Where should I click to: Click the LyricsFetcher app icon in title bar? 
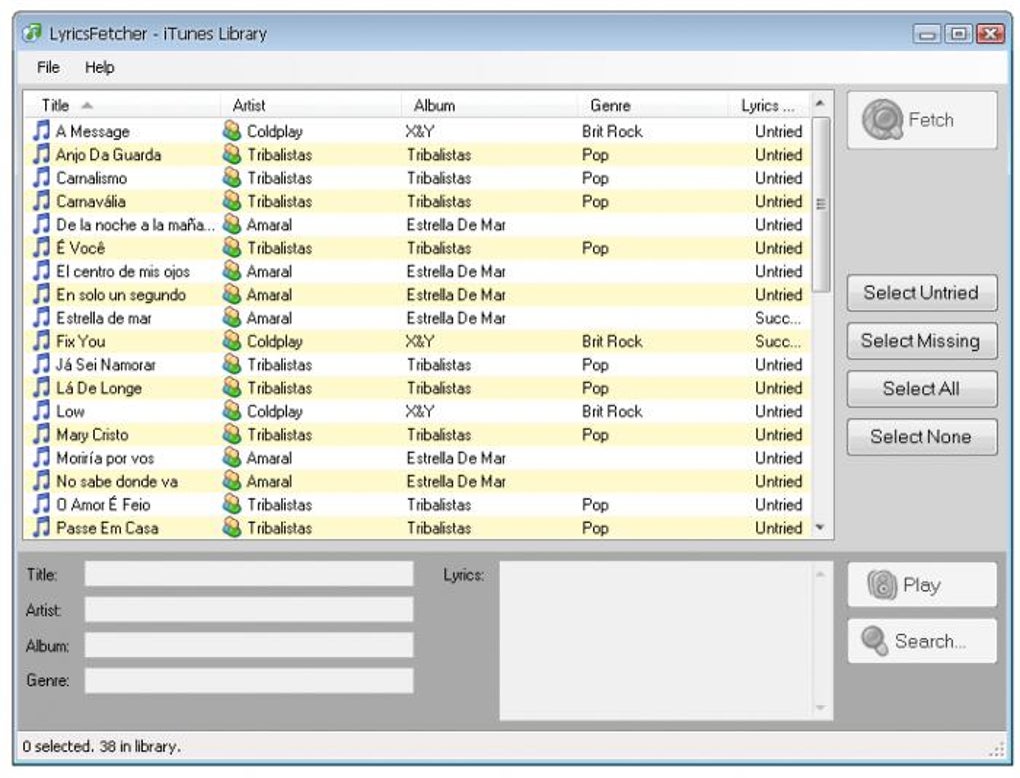(31, 33)
